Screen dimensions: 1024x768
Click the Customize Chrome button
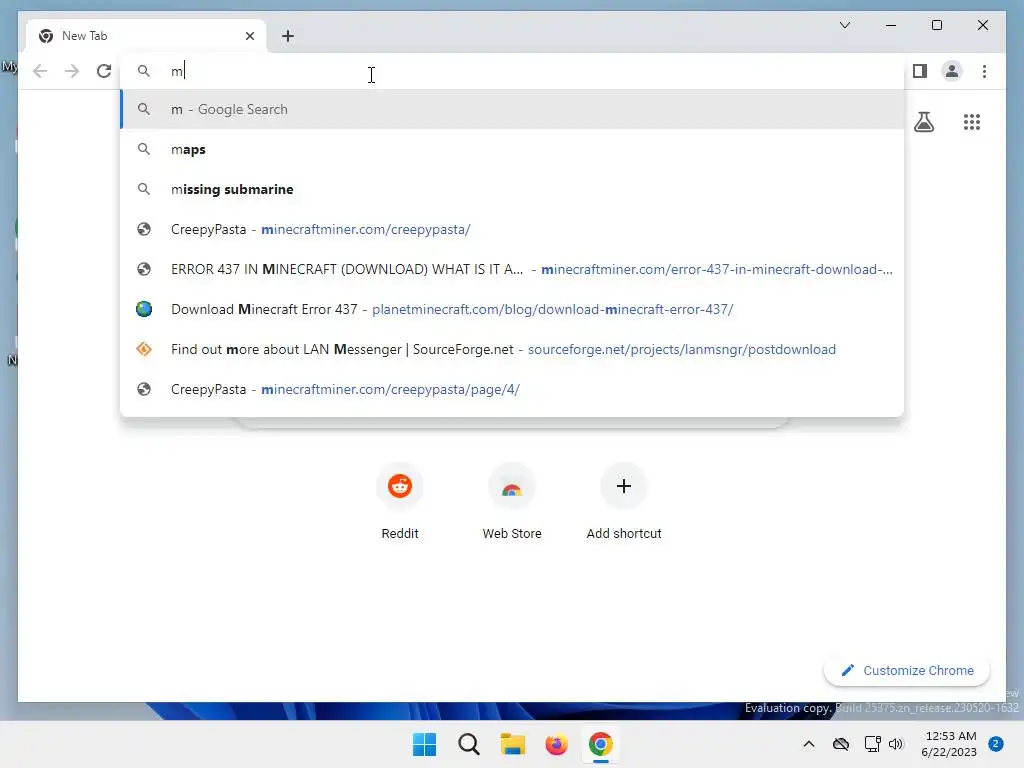(x=906, y=671)
